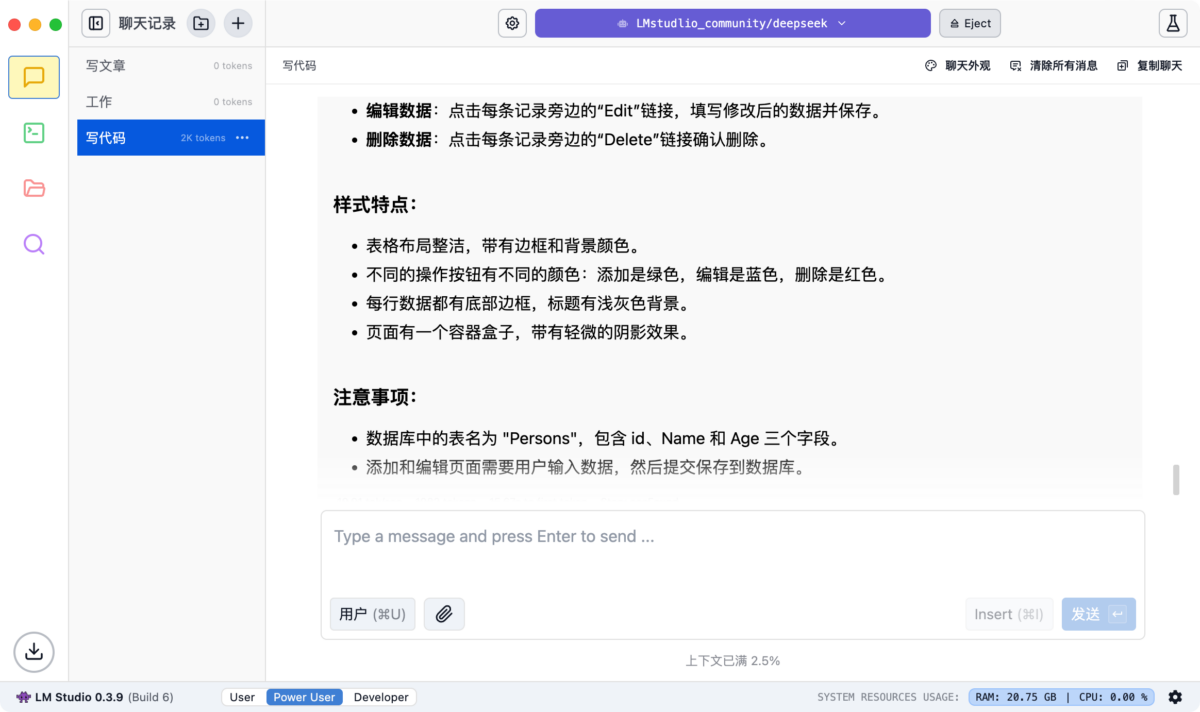Image resolution: width=1200 pixels, height=712 pixels.
Task: Click the 发送 send button
Action: [x=1098, y=614]
